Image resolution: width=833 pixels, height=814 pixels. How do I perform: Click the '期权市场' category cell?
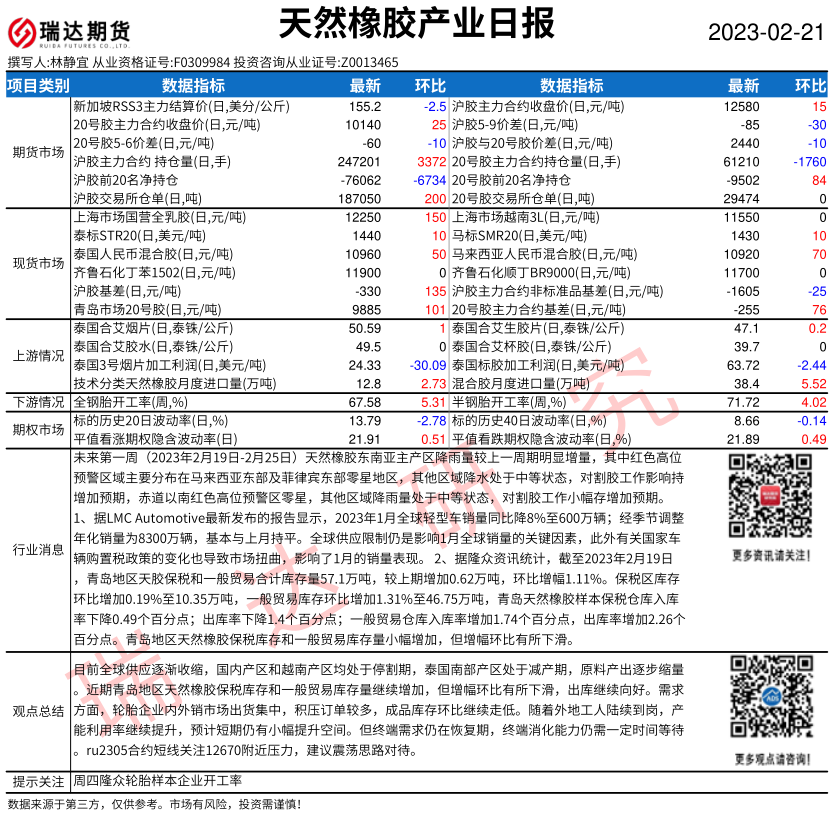pyautogui.click(x=38, y=429)
